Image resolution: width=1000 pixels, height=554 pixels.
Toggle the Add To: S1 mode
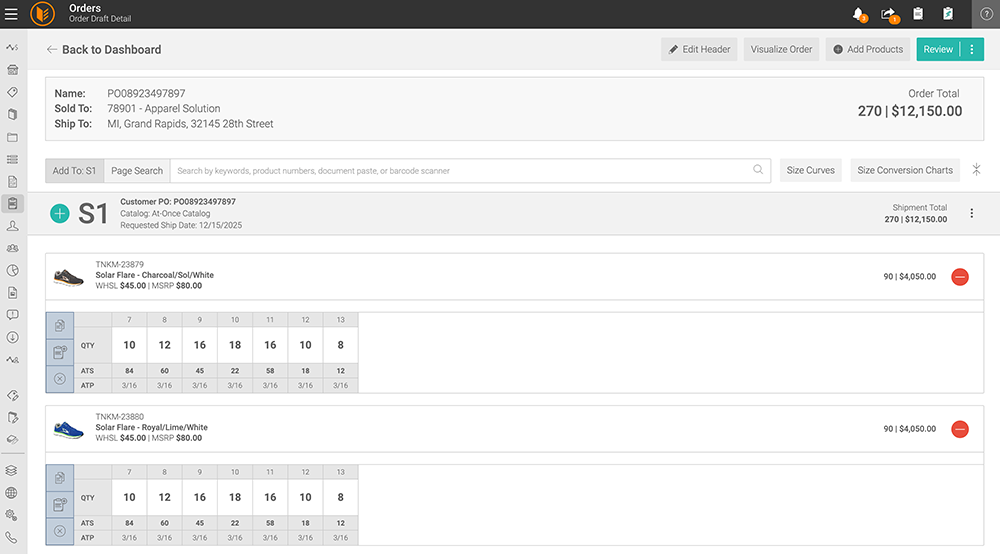click(75, 171)
